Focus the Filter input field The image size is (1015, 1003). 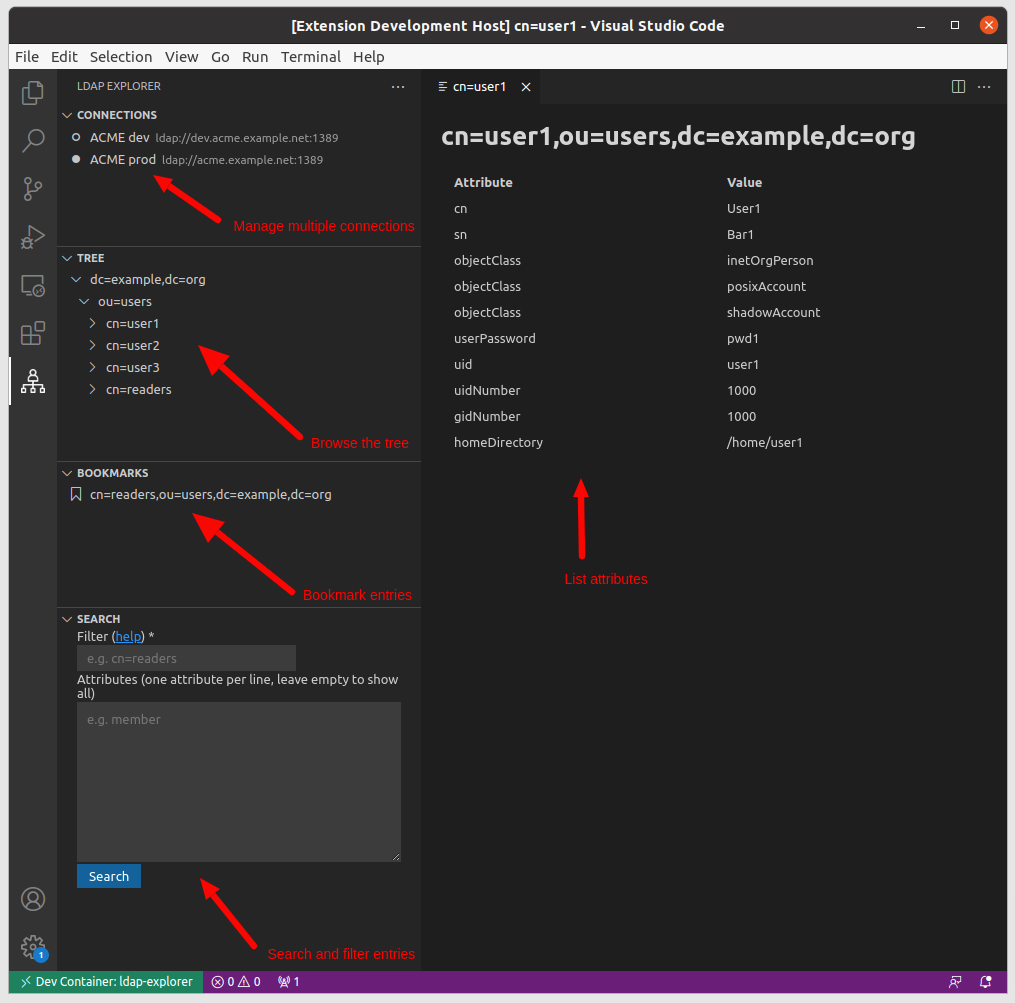click(x=186, y=659)
